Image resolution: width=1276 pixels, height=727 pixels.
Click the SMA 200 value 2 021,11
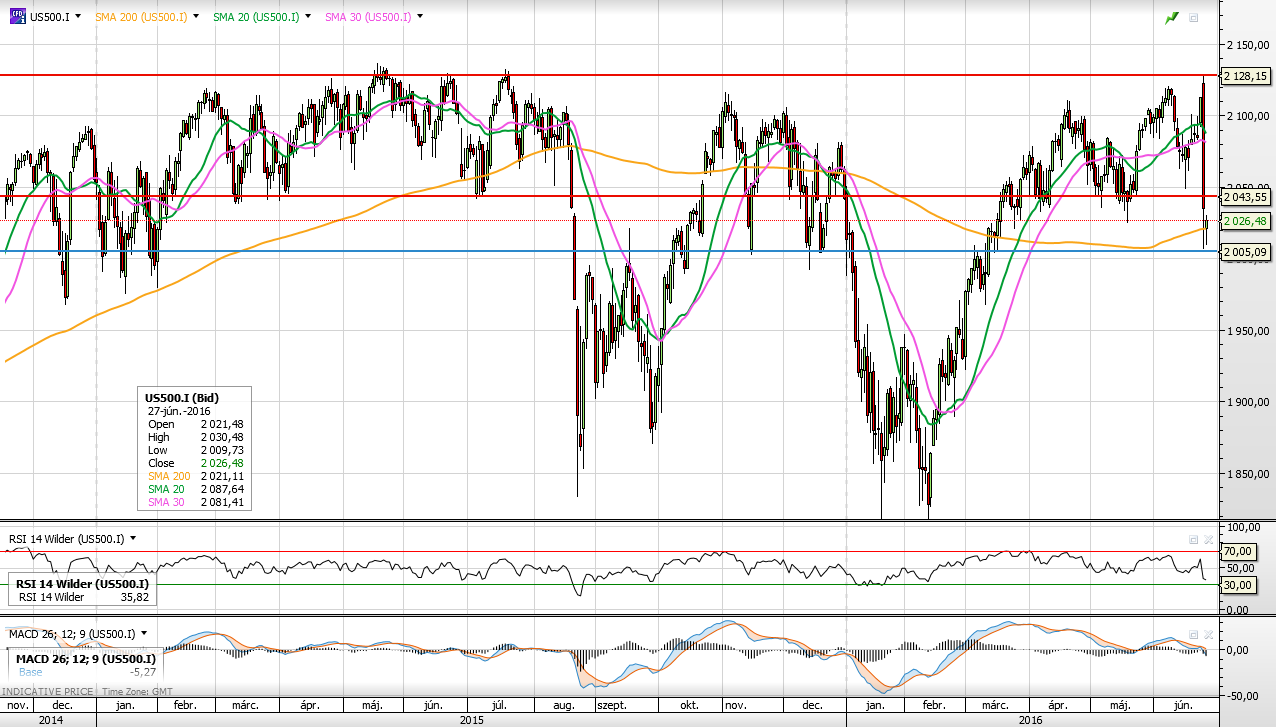coord(222,476)
